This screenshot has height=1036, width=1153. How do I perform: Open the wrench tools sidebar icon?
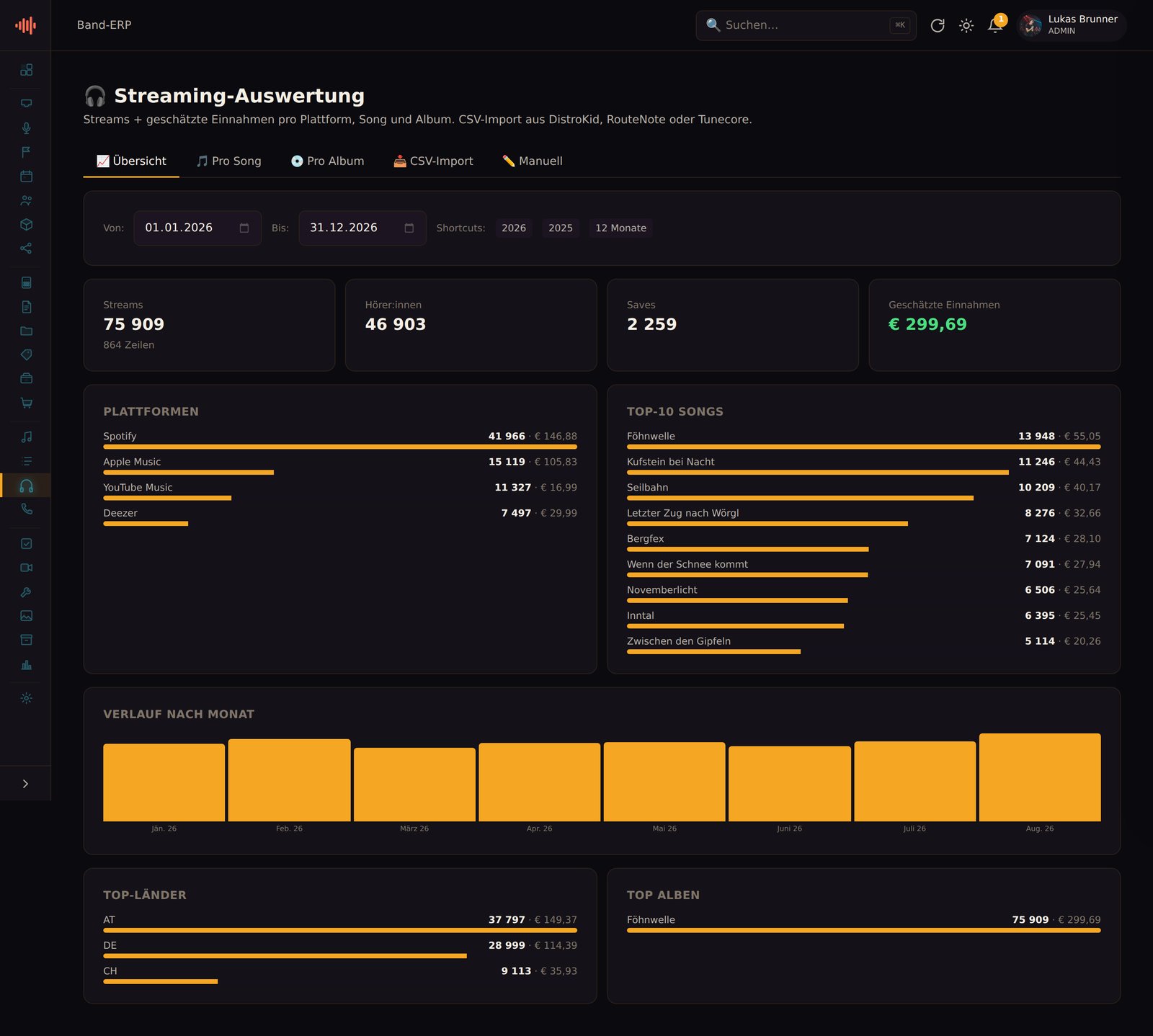[x=26, y=591]
